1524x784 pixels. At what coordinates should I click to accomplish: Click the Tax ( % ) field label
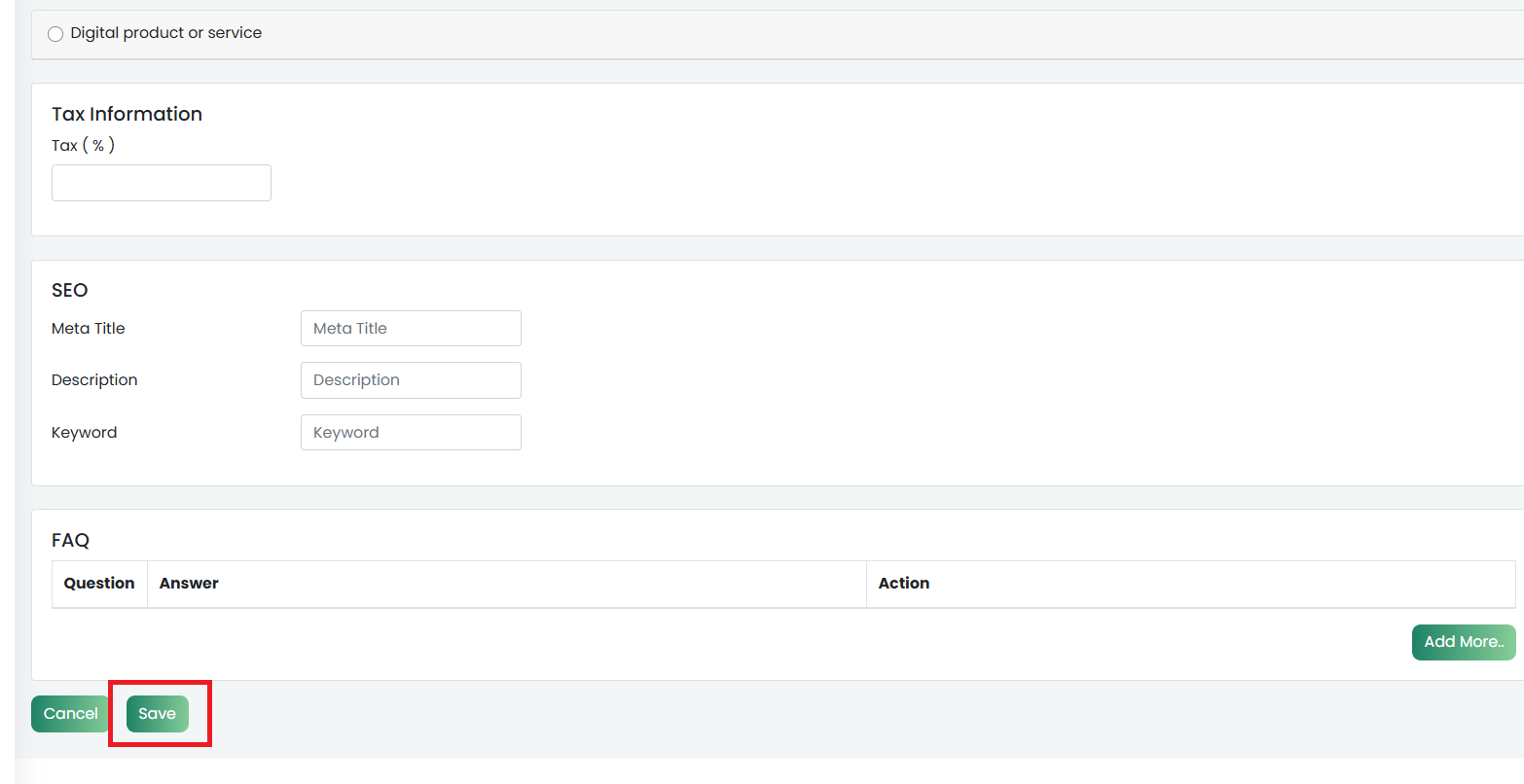click(x=83, y=145)
